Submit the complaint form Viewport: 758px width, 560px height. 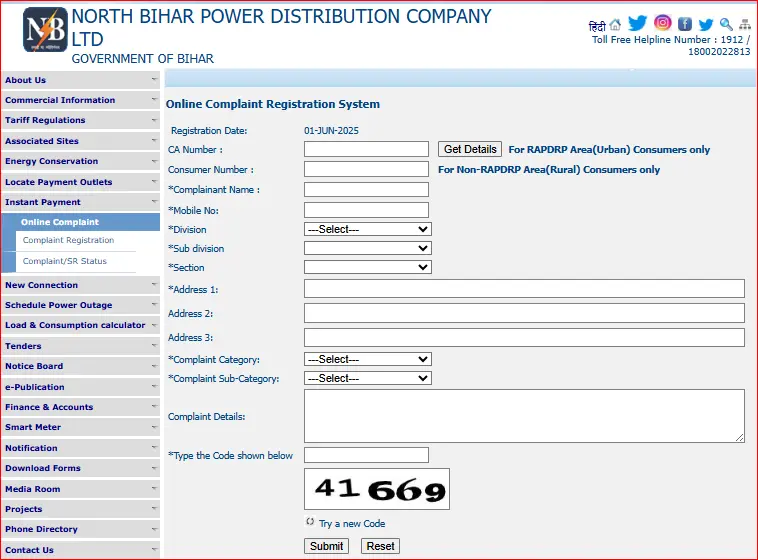(326, 546)
